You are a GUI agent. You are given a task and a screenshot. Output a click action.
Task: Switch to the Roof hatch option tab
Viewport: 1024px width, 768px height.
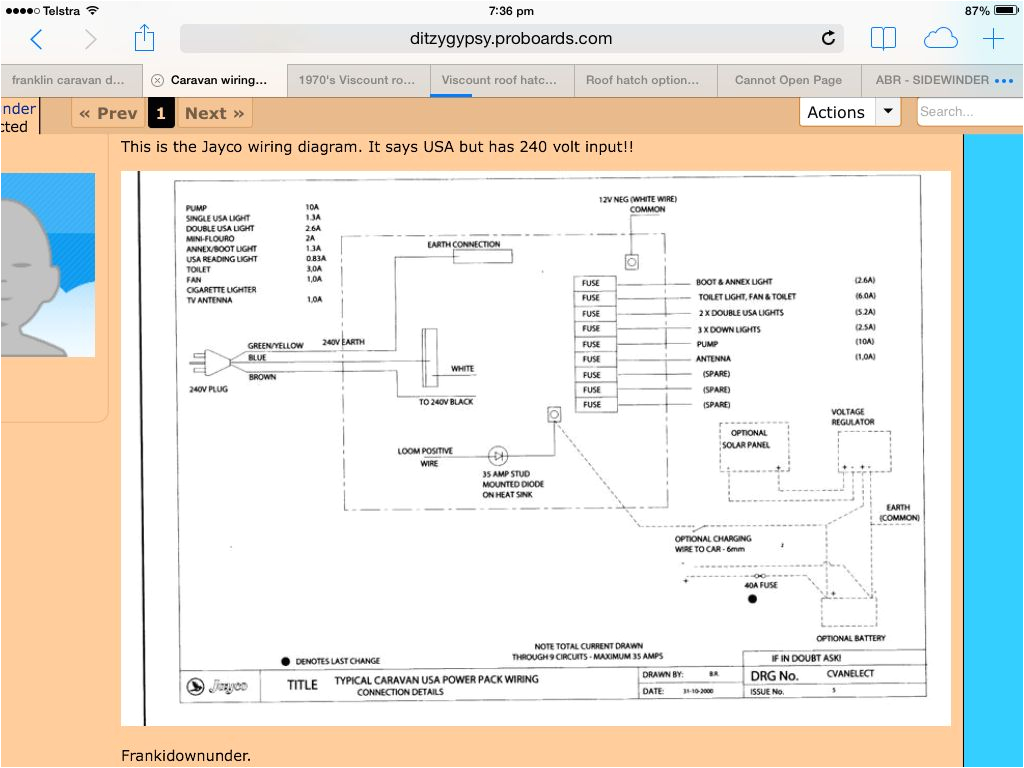coord(644,80)
